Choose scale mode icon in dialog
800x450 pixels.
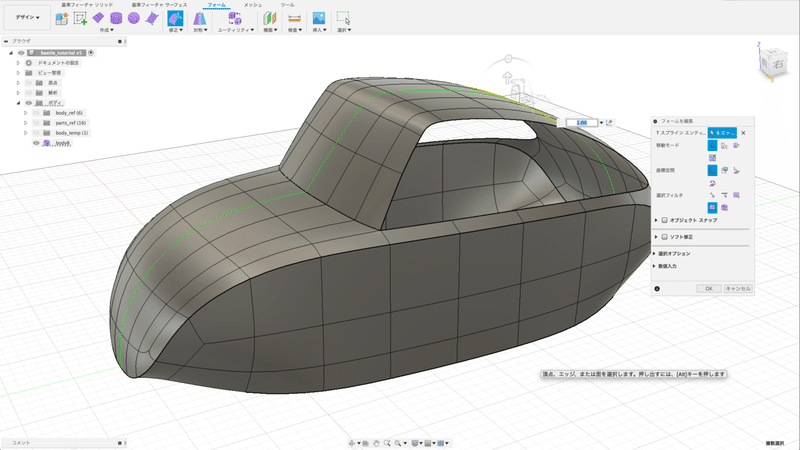click(712, 158)
